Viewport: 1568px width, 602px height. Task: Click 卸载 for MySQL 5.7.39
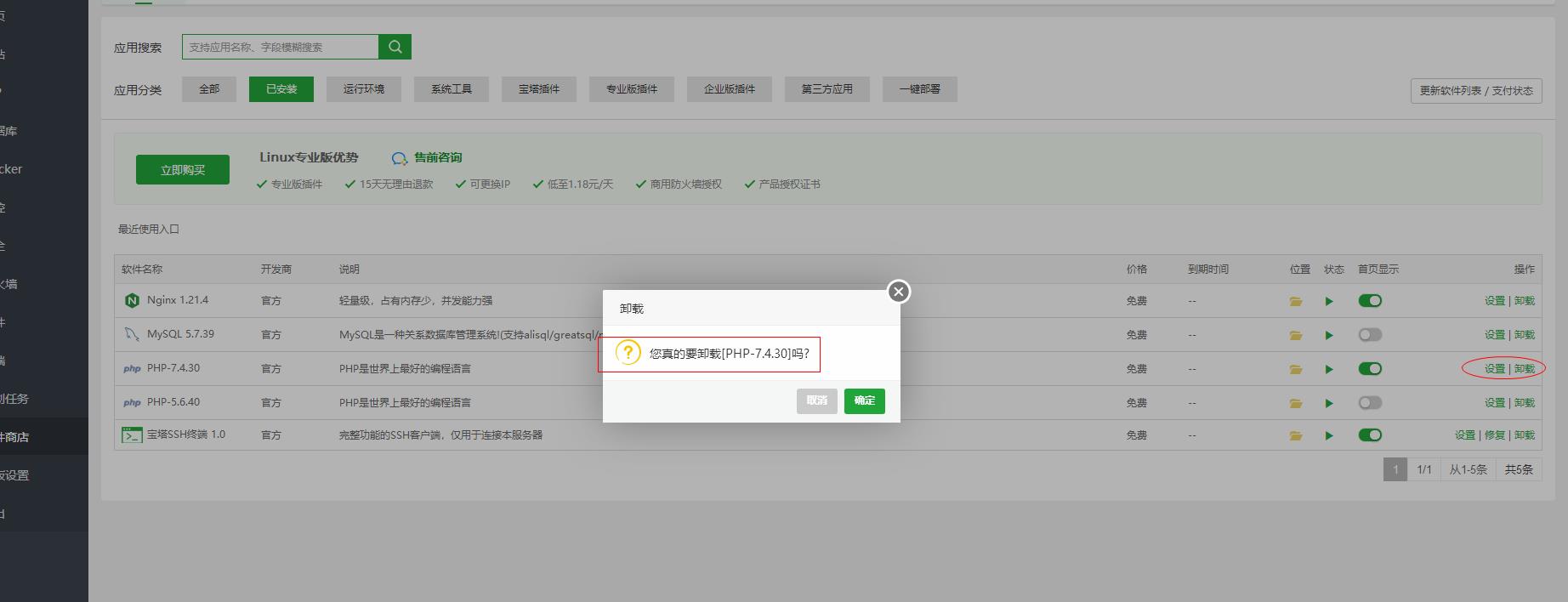1525,335
